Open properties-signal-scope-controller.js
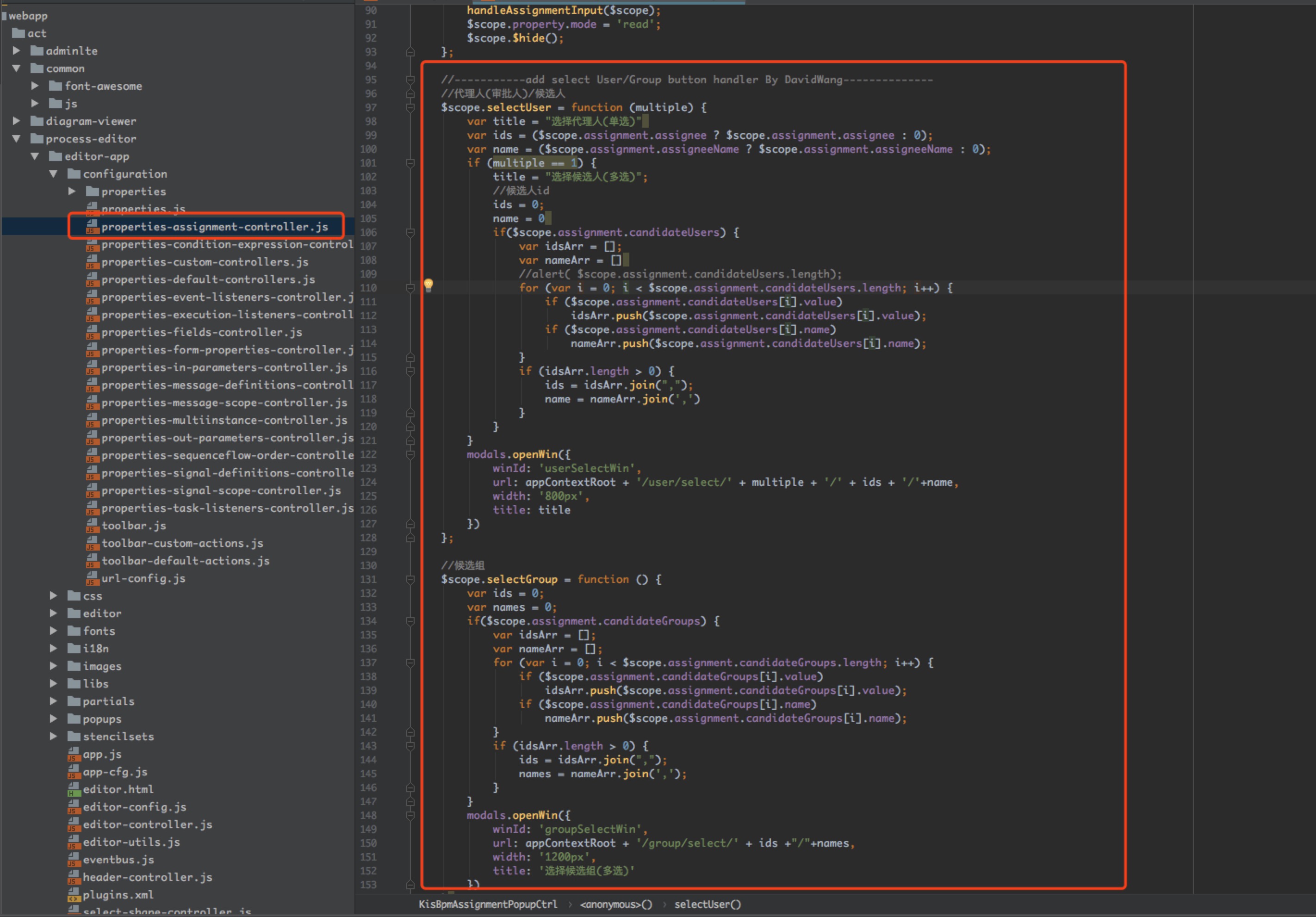Viewport: 1316px width, 917px height. tap(221, 490)
